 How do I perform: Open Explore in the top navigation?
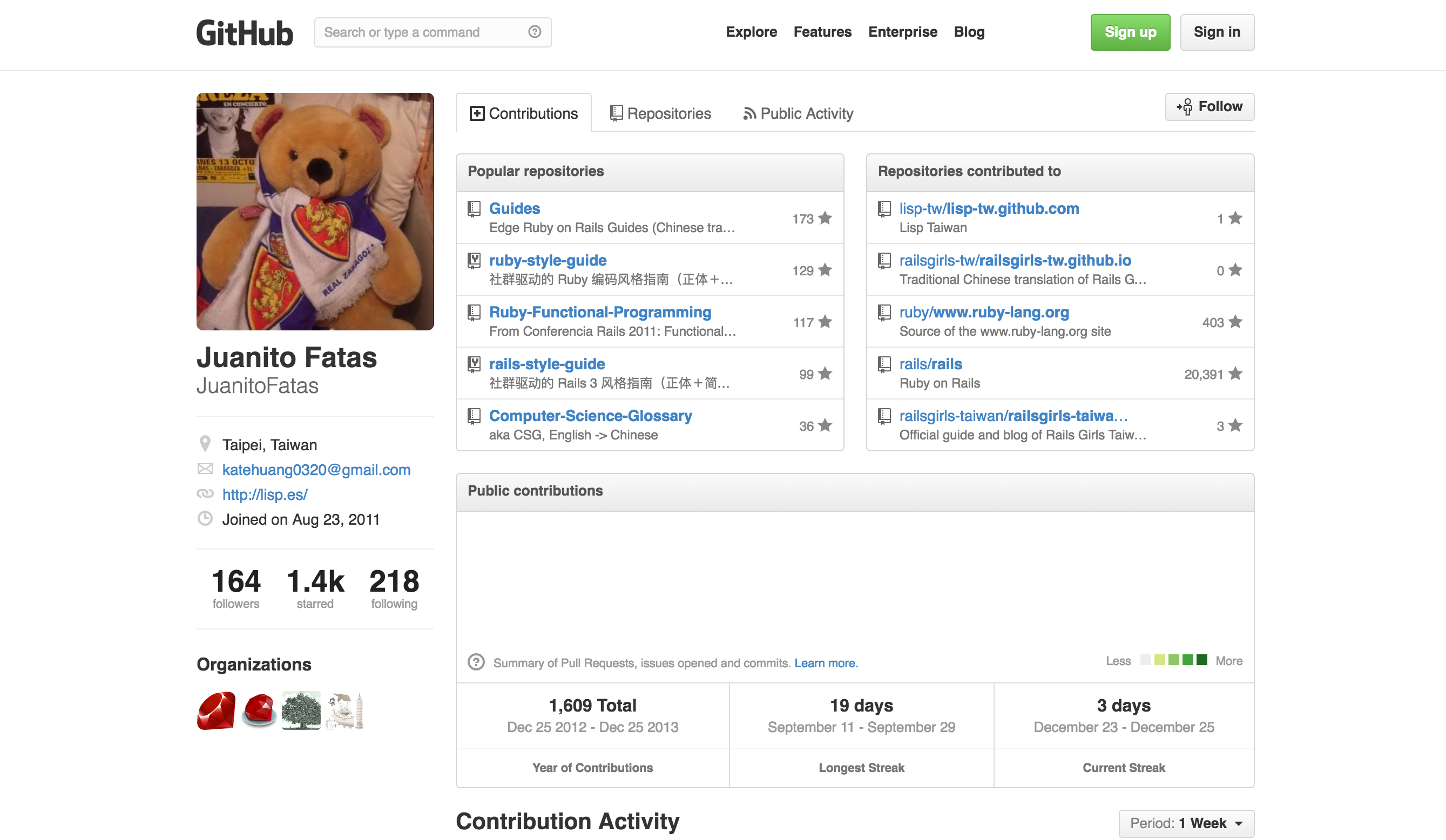(x=751, y=32)
